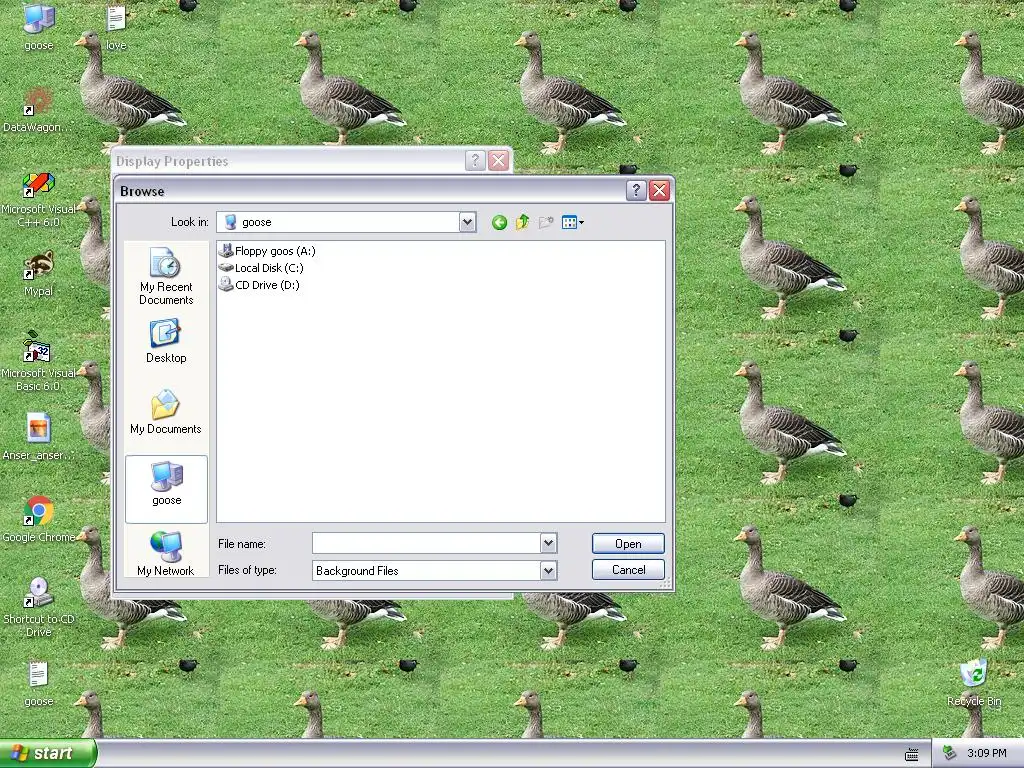Go back to last folder visited
This screenshot has width=1024, height=768.
(500, 223)
